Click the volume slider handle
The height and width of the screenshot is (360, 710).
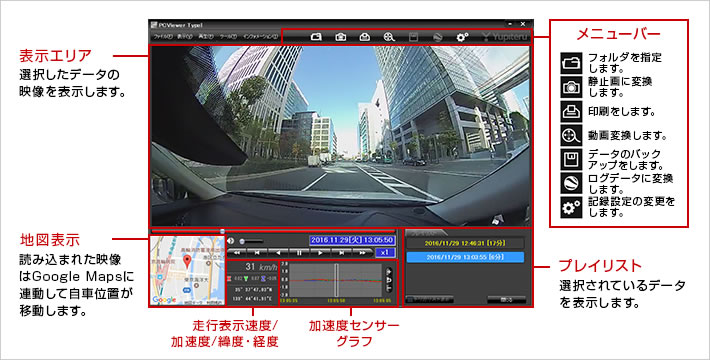tap(242, 242)
